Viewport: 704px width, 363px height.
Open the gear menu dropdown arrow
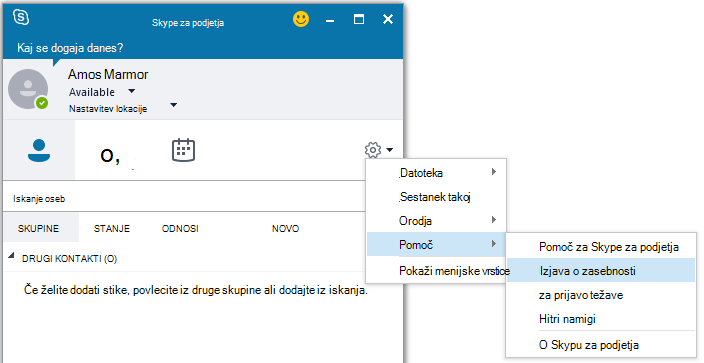pos(389,150)
